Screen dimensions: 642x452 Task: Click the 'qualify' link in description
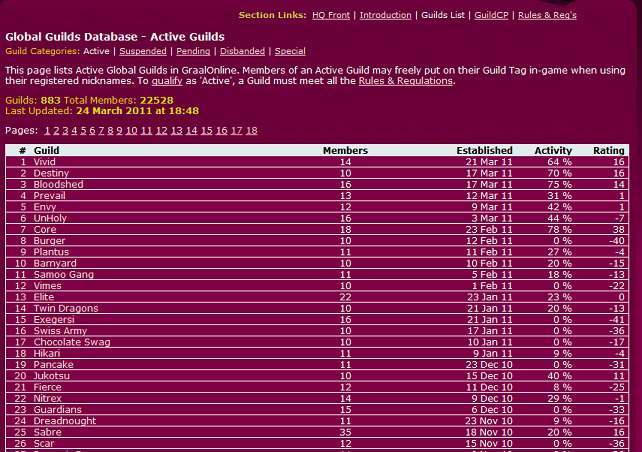pyautogui.click(x=166, y=81)
